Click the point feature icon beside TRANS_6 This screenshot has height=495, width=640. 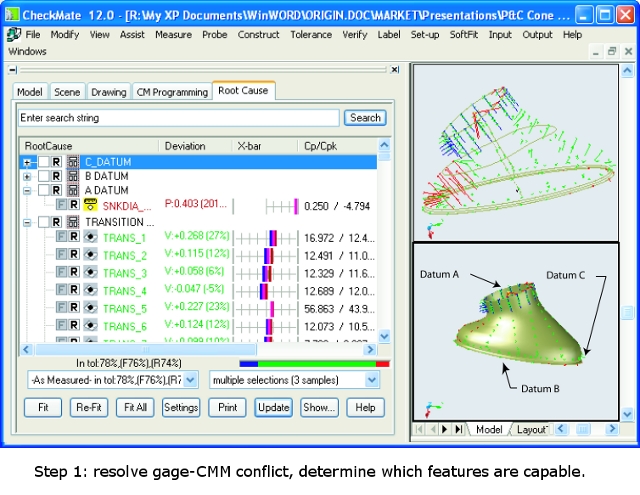[x=90, y=325]
